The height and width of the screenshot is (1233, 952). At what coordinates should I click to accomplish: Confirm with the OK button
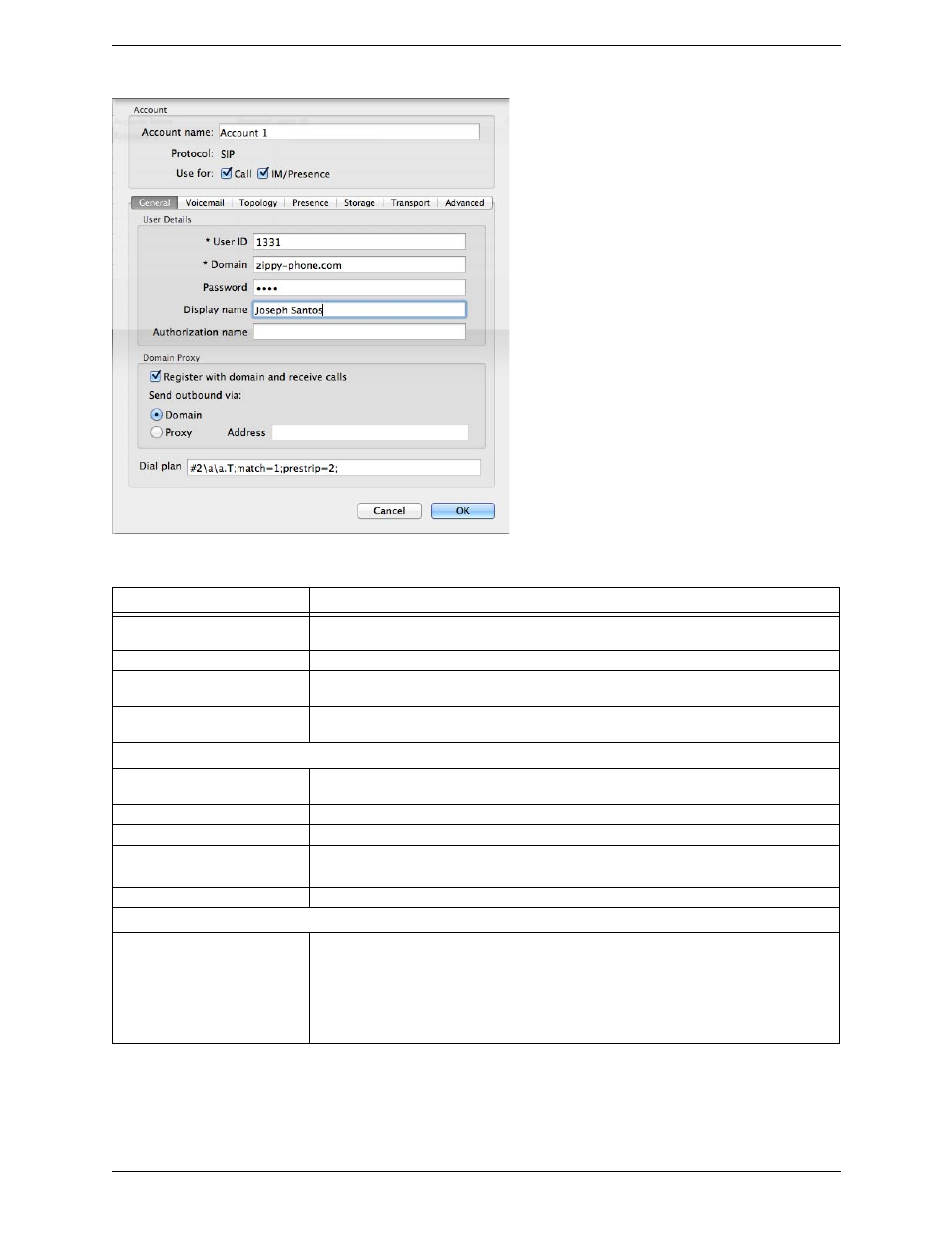tap(463, 510)
